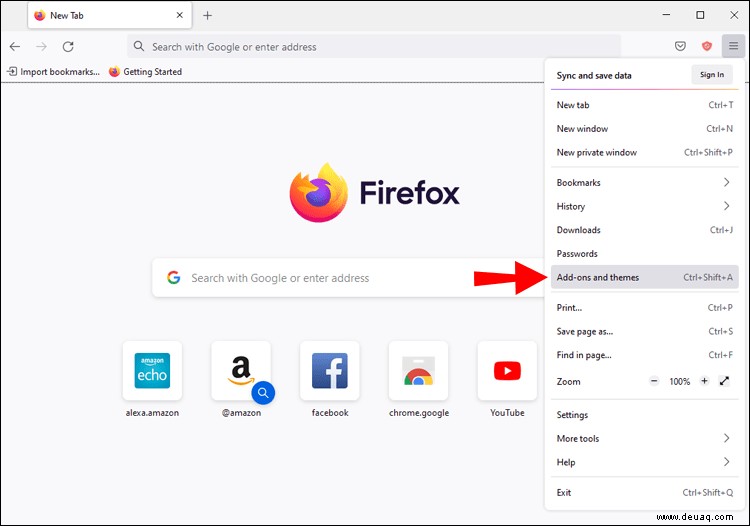Expand Bookmarks submenu
The image size is (750, 526).
tap(644, 183)
